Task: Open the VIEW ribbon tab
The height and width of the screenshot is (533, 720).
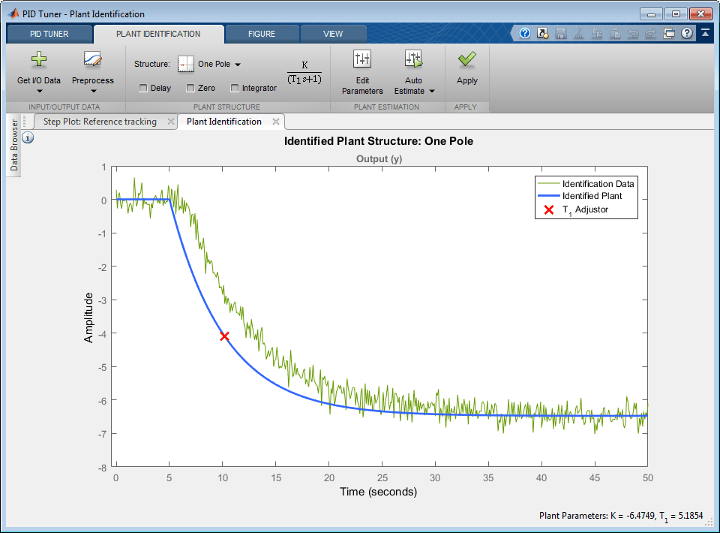Action: 333,33
